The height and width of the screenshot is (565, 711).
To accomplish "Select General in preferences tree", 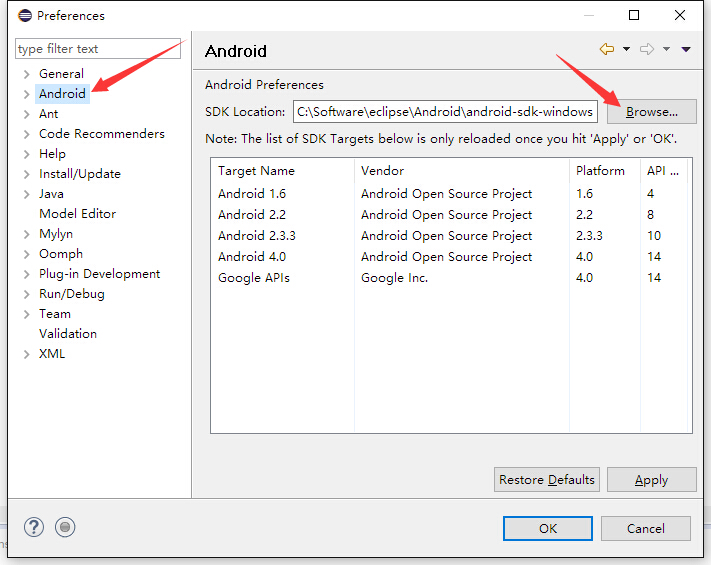I will 61,73.
